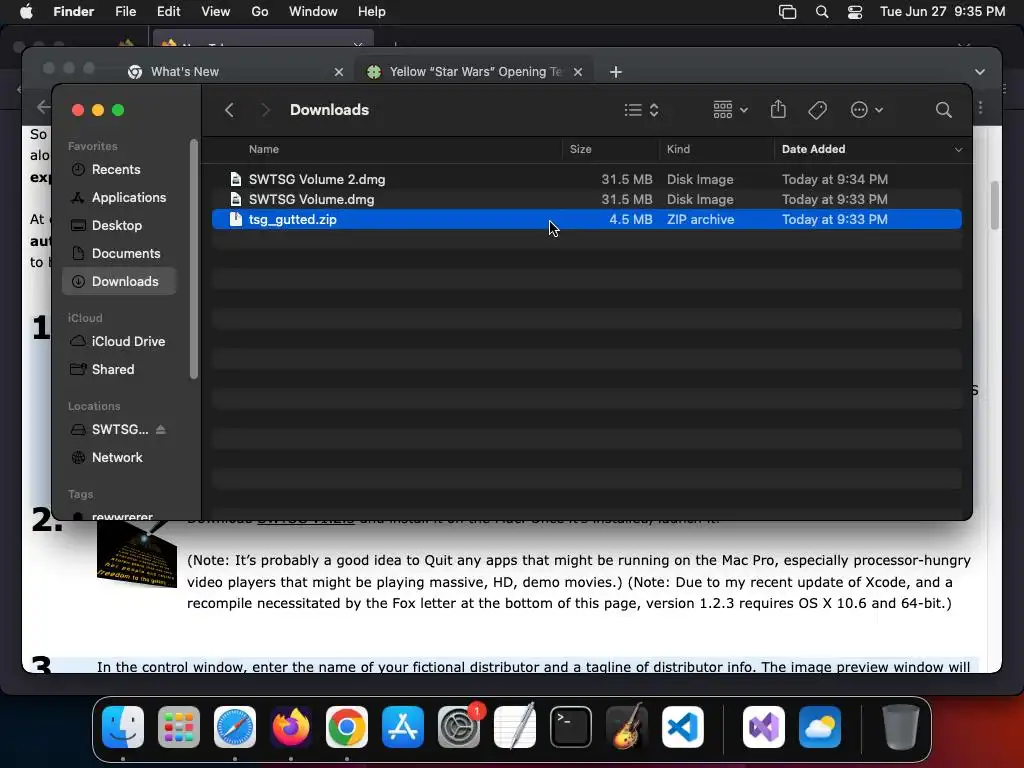The width and height of the screenshot is (1024, 768).
Task: Toggle the Date Added sort direction chevron
Action: [958, 150]
